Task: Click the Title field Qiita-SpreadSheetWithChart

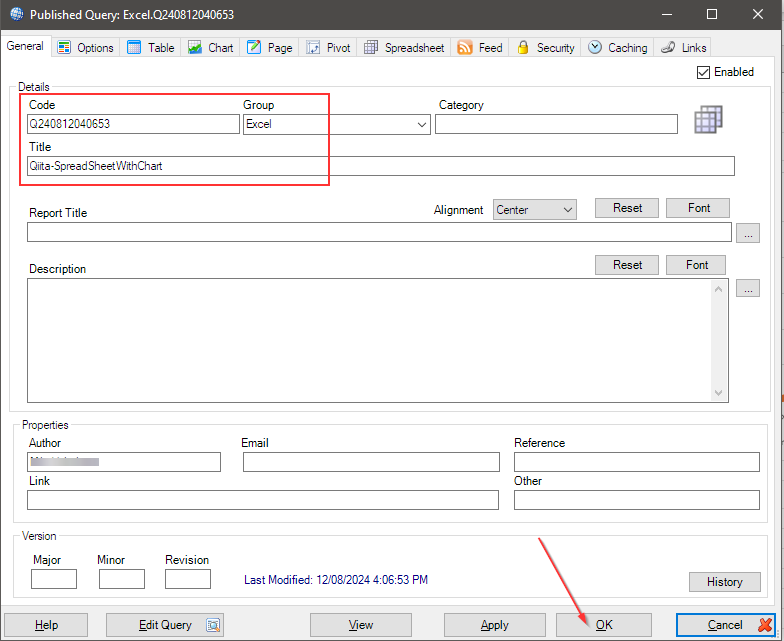Action: click(x=381, y=166)
